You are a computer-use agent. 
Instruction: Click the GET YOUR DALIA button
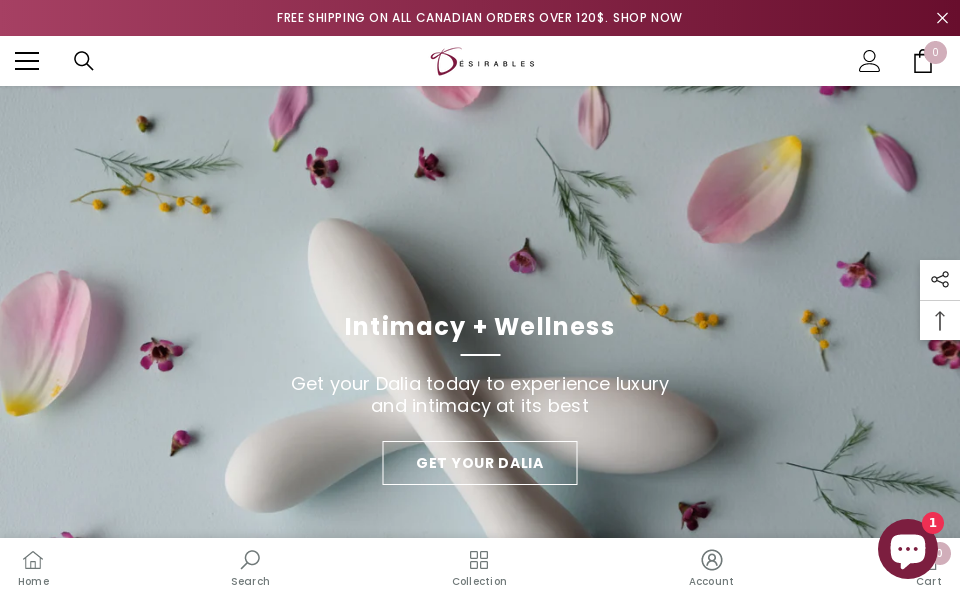[x=480, y=463]
